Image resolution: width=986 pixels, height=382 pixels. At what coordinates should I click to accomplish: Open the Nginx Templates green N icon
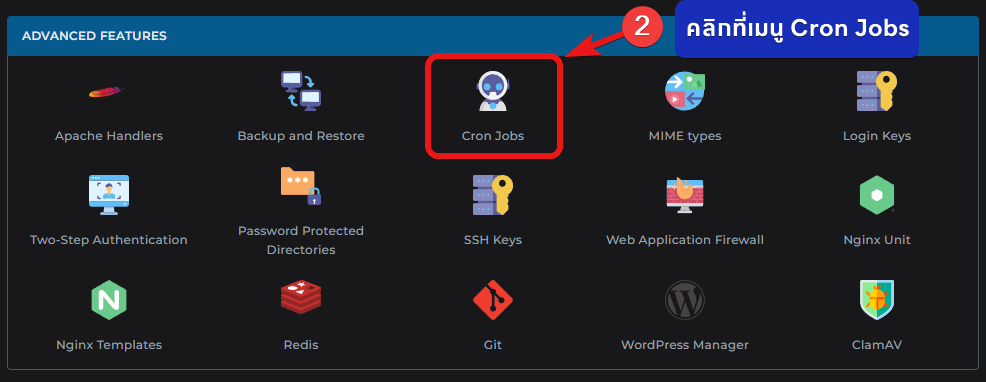pyautogui.click(x=109, y=300)
